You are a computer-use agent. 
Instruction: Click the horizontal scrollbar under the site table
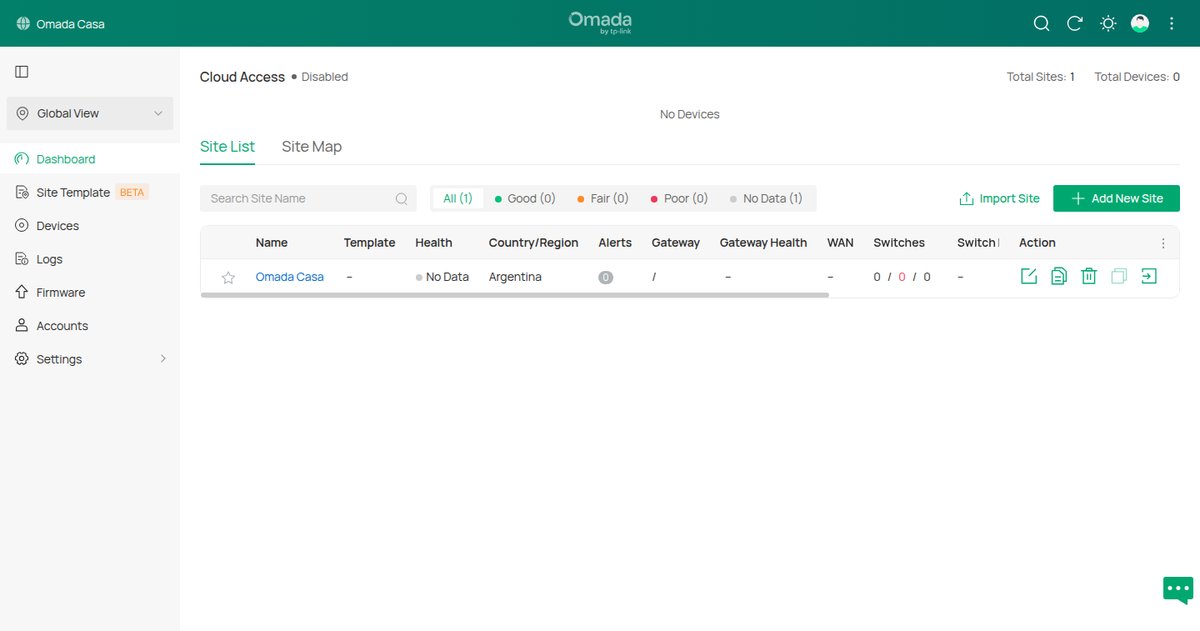[x=515, y=295]
